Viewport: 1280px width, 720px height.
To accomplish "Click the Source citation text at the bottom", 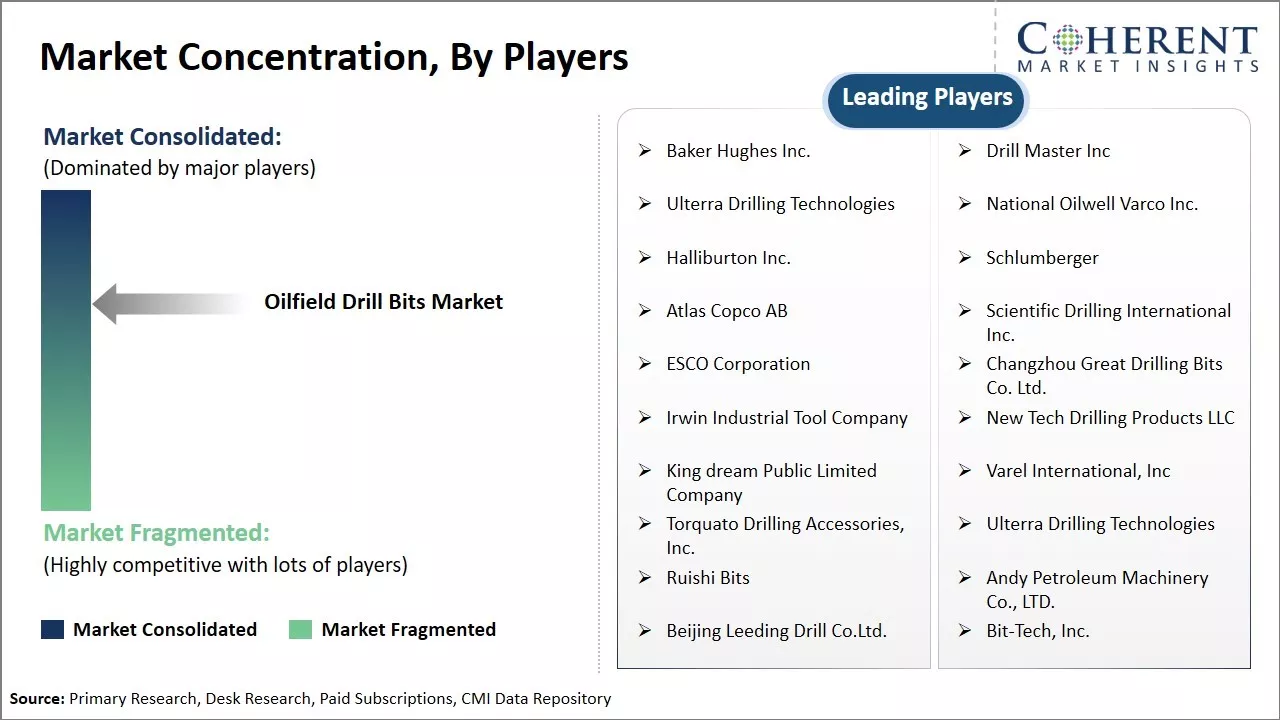I will click(310, 699).
